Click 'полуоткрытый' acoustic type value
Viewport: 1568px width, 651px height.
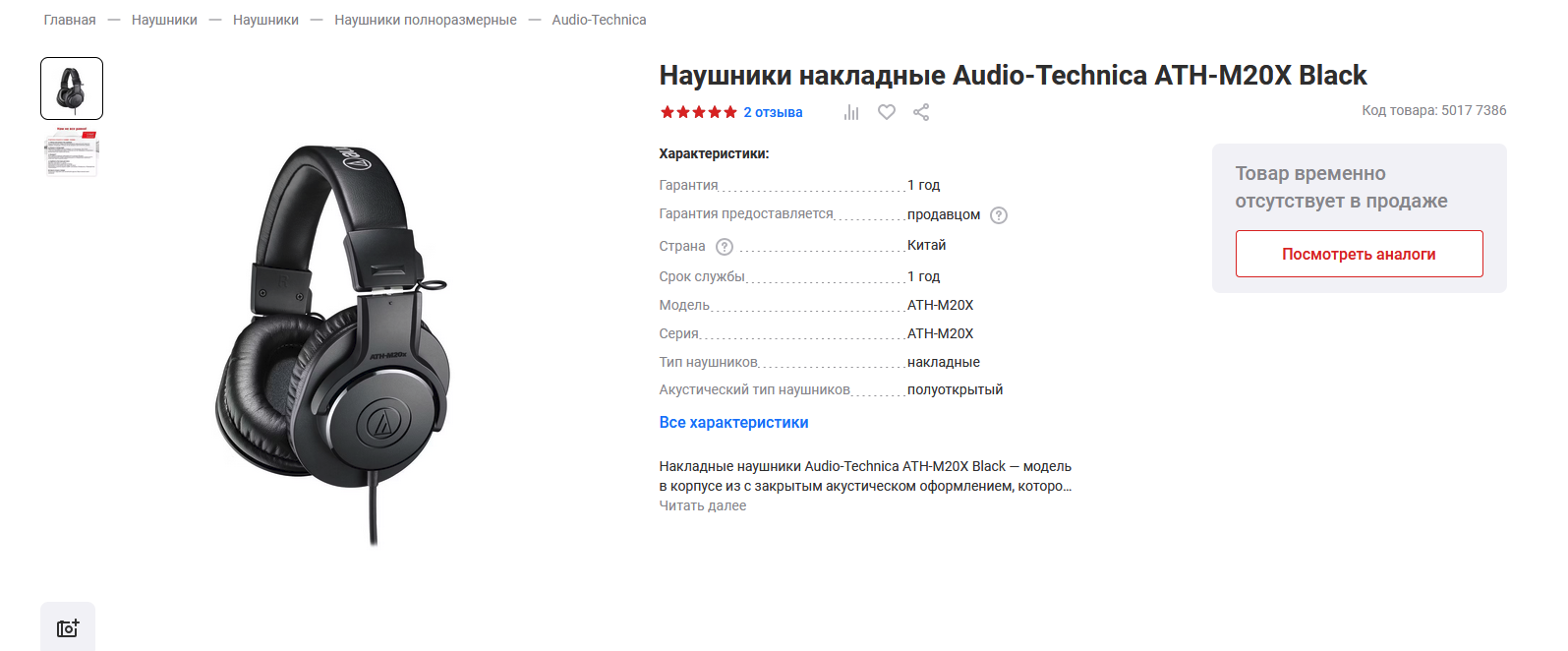coord(955,389)
